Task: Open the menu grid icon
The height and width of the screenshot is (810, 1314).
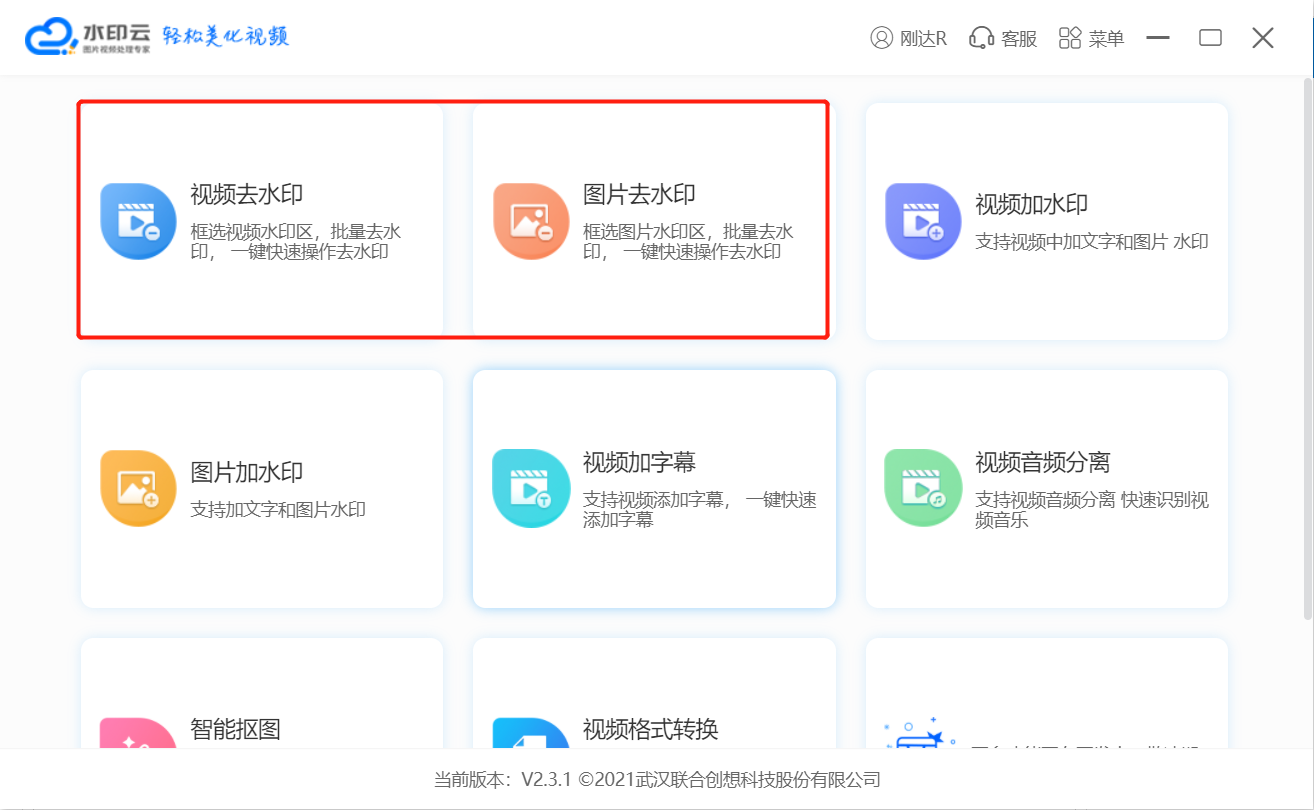Action: pyautogui.click(x=1070, y=38)
